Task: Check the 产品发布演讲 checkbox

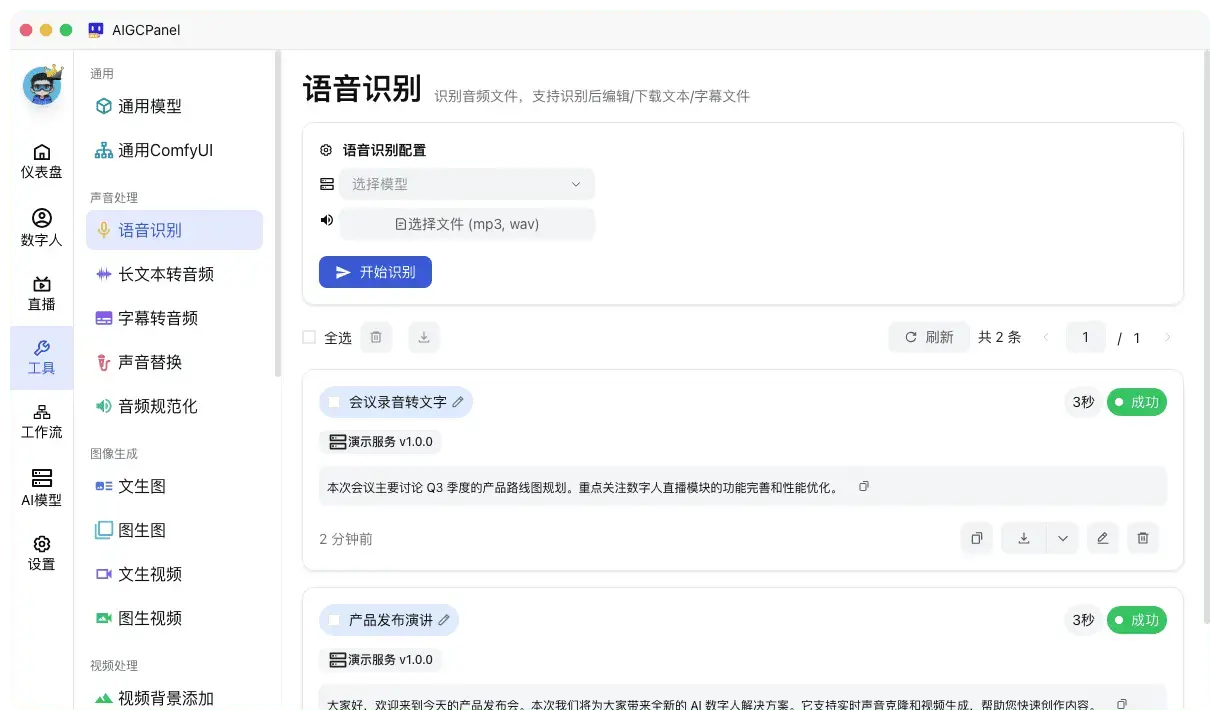Action: pos(334,620)
